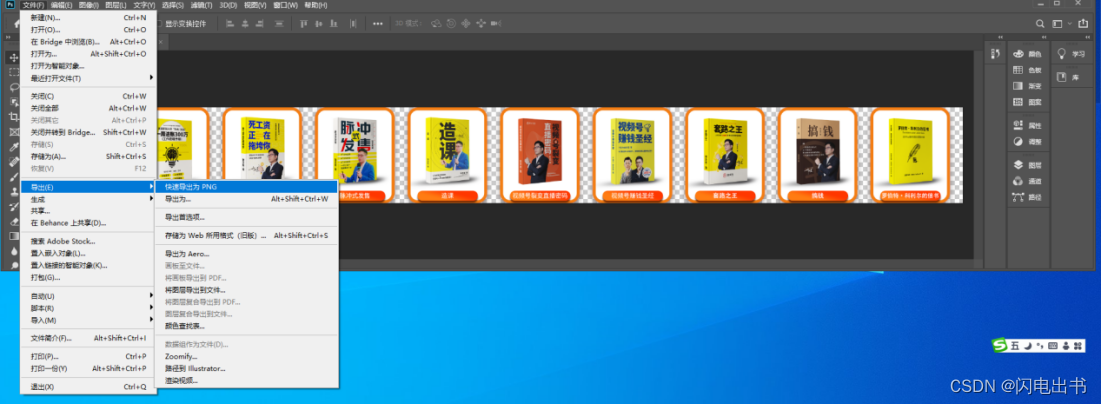Choose 导出为... menu entry
1102x405 pixels.
click(247, 199)
